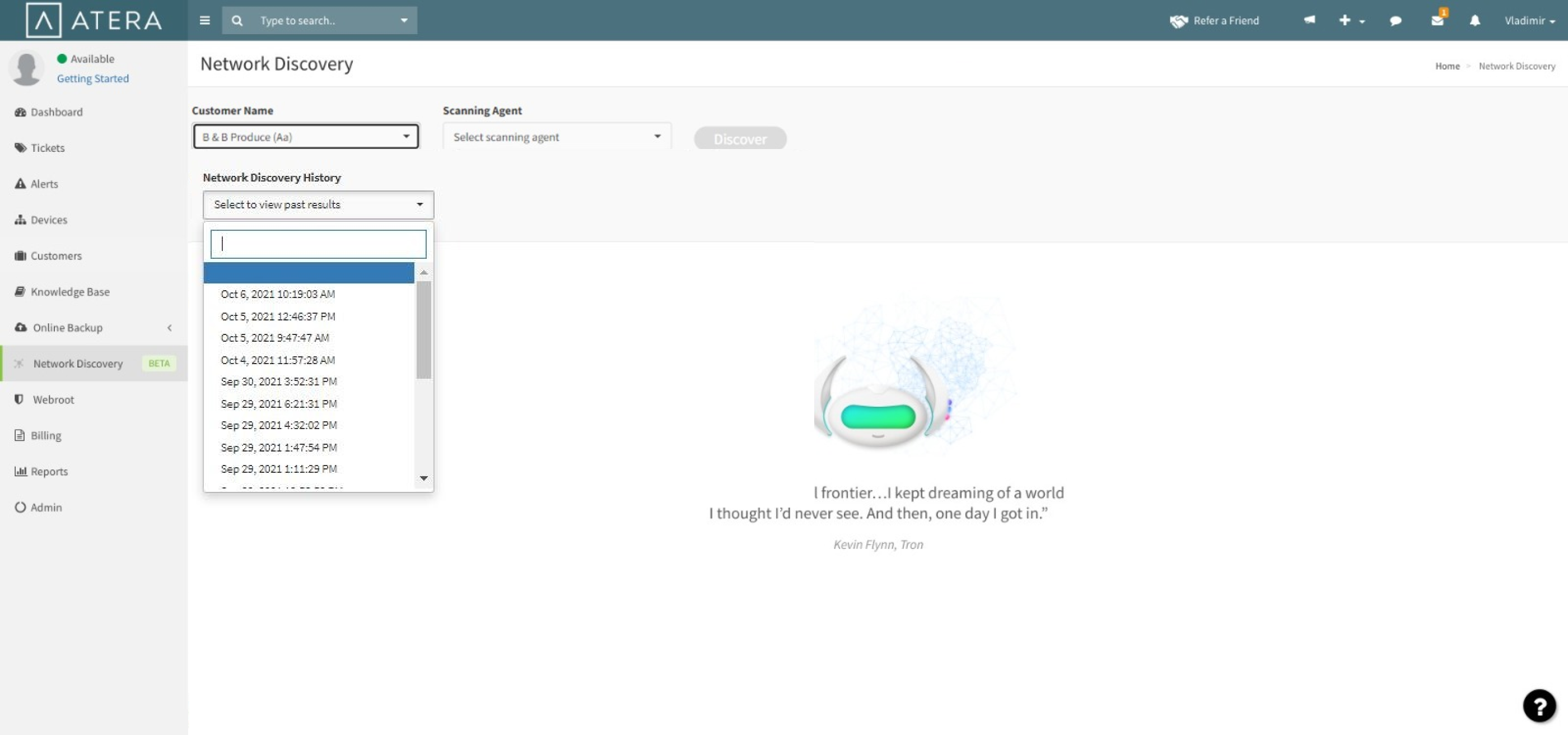Viewport: 1568px width, 735px height.
Task: Open the announcements megaphone icon
Action: [1309, 20]
